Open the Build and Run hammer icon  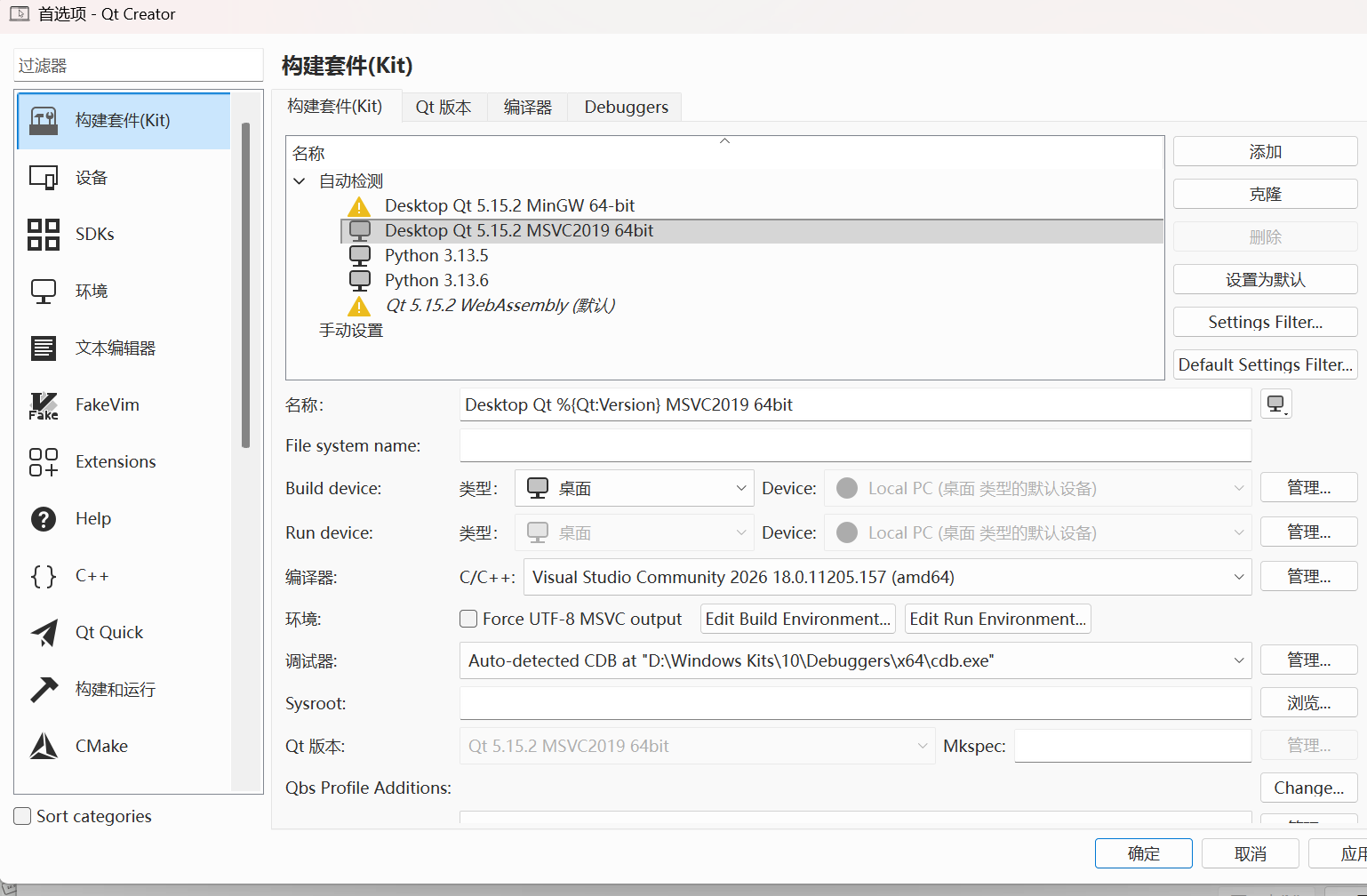[x=44, y=690]
